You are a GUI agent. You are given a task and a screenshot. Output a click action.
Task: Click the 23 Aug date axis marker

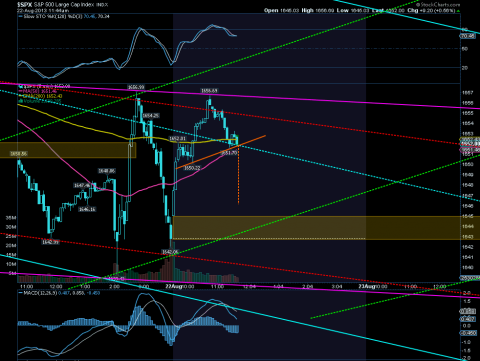pyautogui.click(x=366, y=286)
